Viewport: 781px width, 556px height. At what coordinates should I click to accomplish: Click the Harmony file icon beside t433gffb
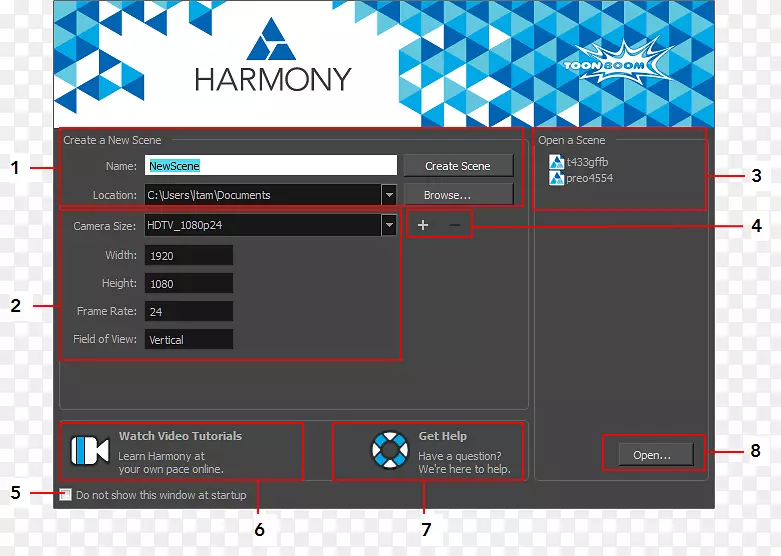click(x=556, y=162)
